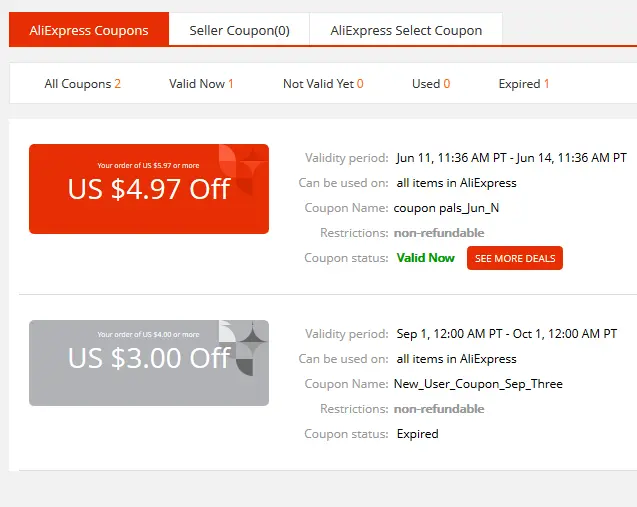Click the SEE MORE DEALS button
The height and width of the screenshot is (507, 637).
click(x=515, y=258)
